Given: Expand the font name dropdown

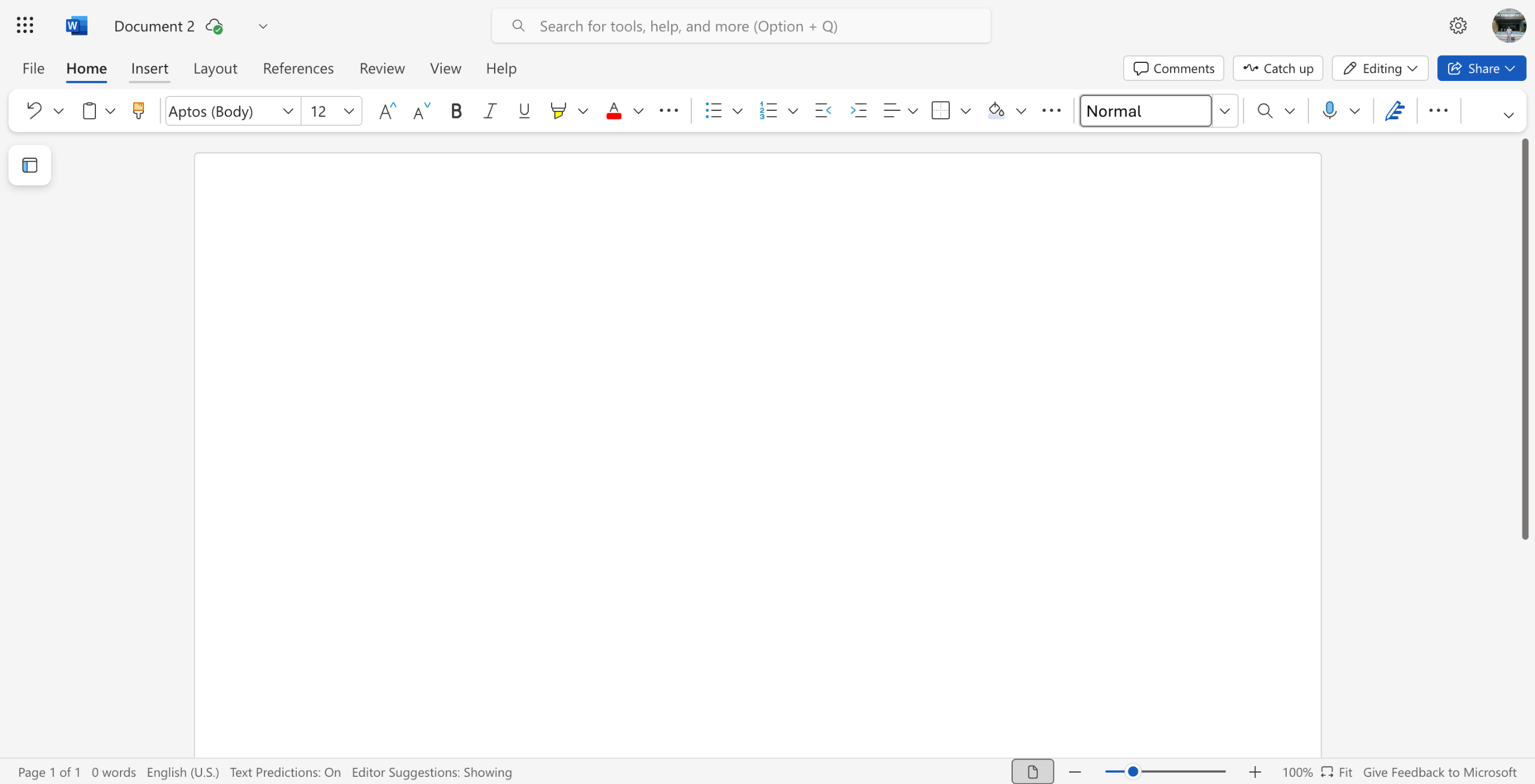Looking at the screenshot, I should [288, 111].
